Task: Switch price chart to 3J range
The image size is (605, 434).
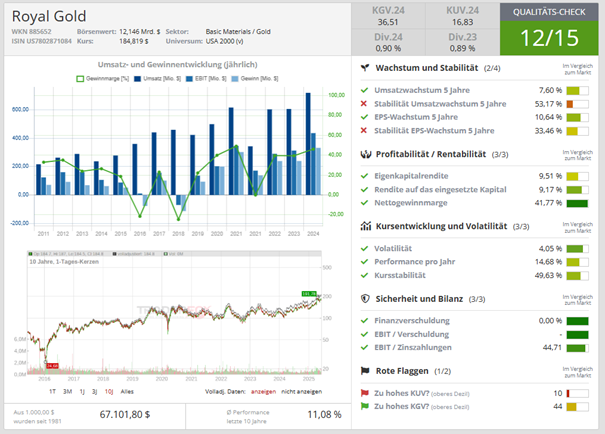Action: tap(95, 392)
